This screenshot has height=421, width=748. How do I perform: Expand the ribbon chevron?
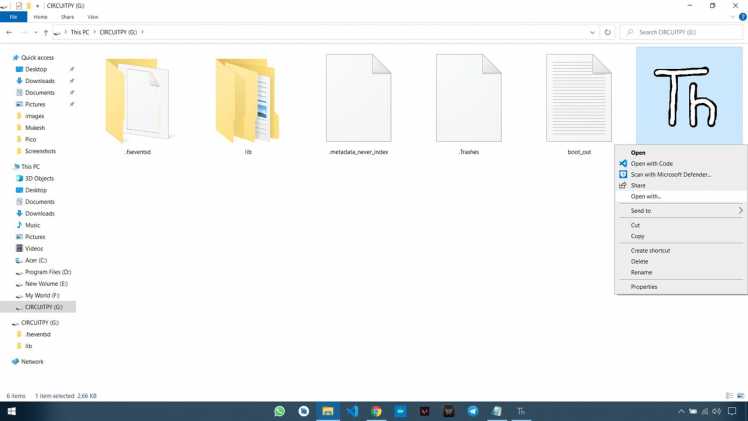coord(733,17)
